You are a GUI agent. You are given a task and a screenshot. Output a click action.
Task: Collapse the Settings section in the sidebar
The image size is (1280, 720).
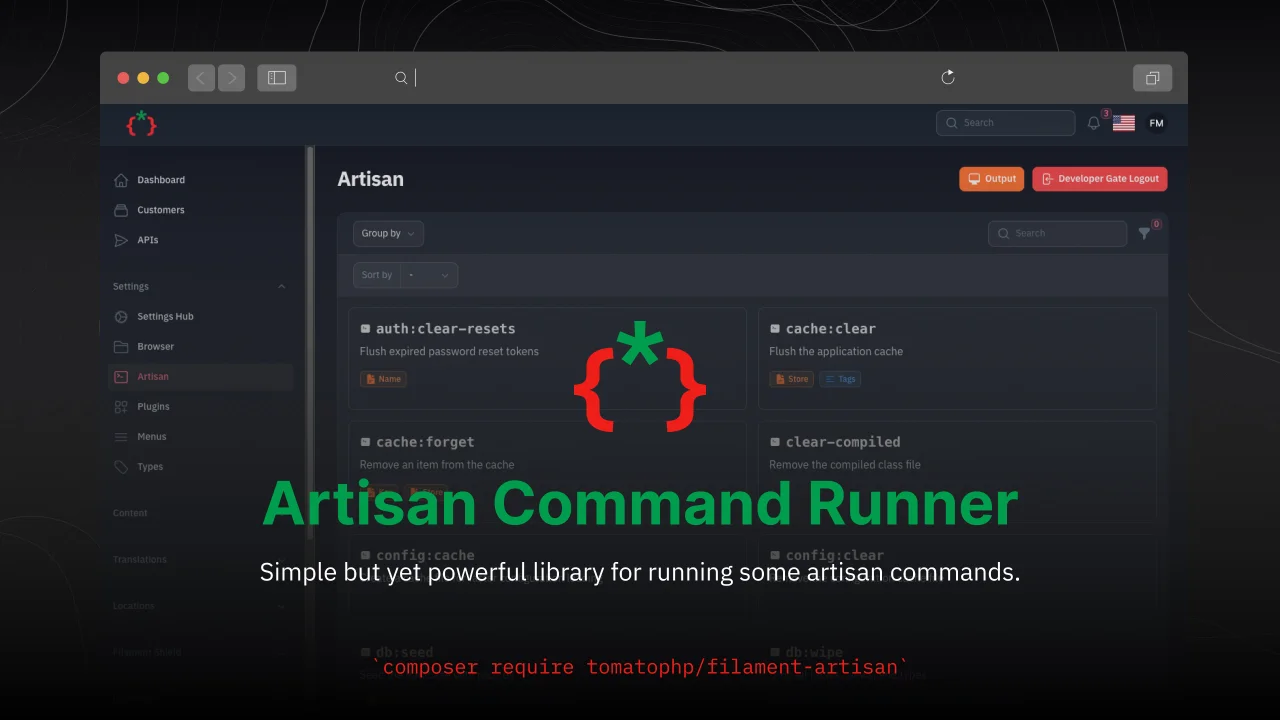(x=281, y=286)
